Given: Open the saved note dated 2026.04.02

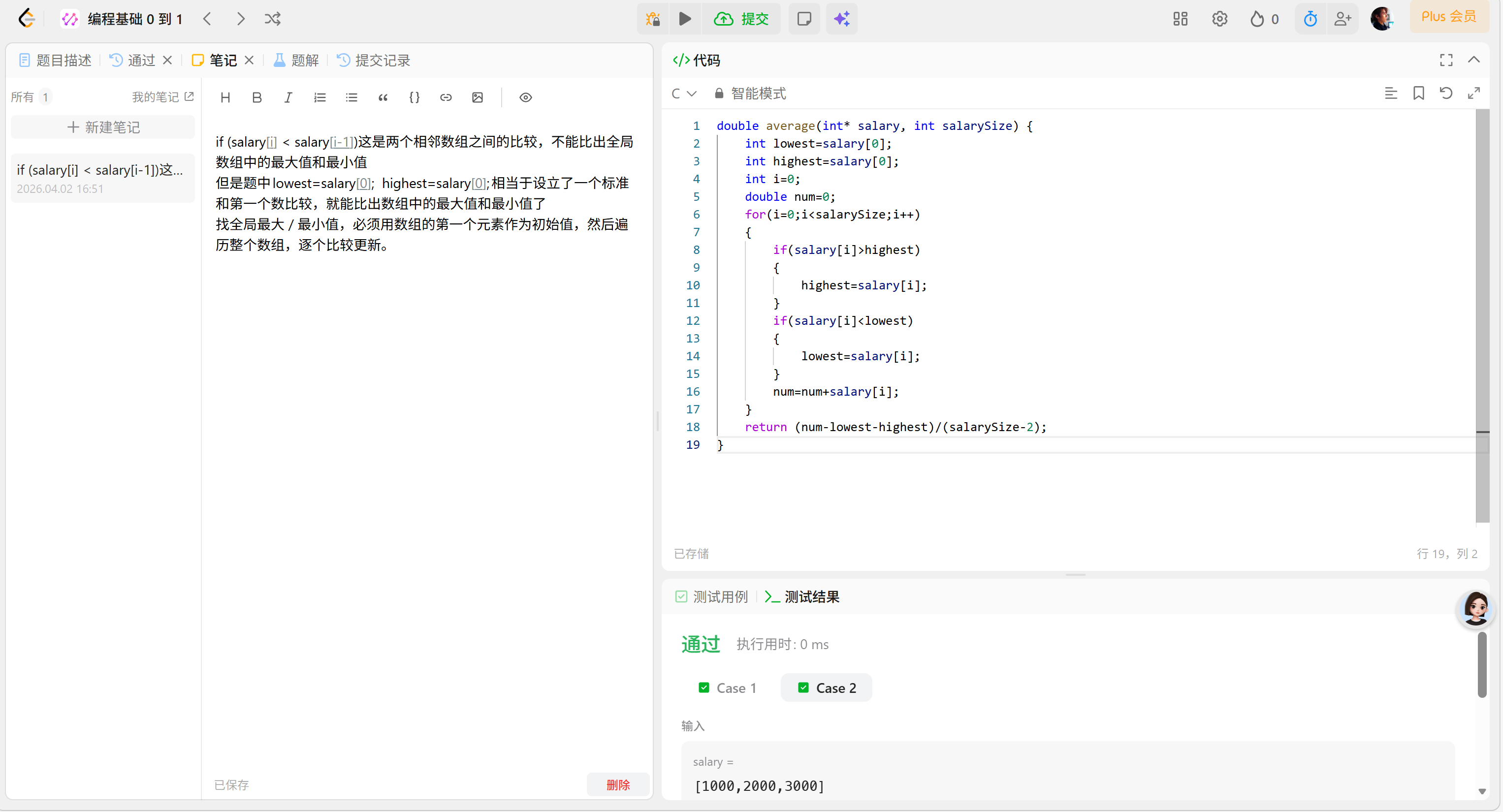Looking at the screenshot, I should (102, 178).
